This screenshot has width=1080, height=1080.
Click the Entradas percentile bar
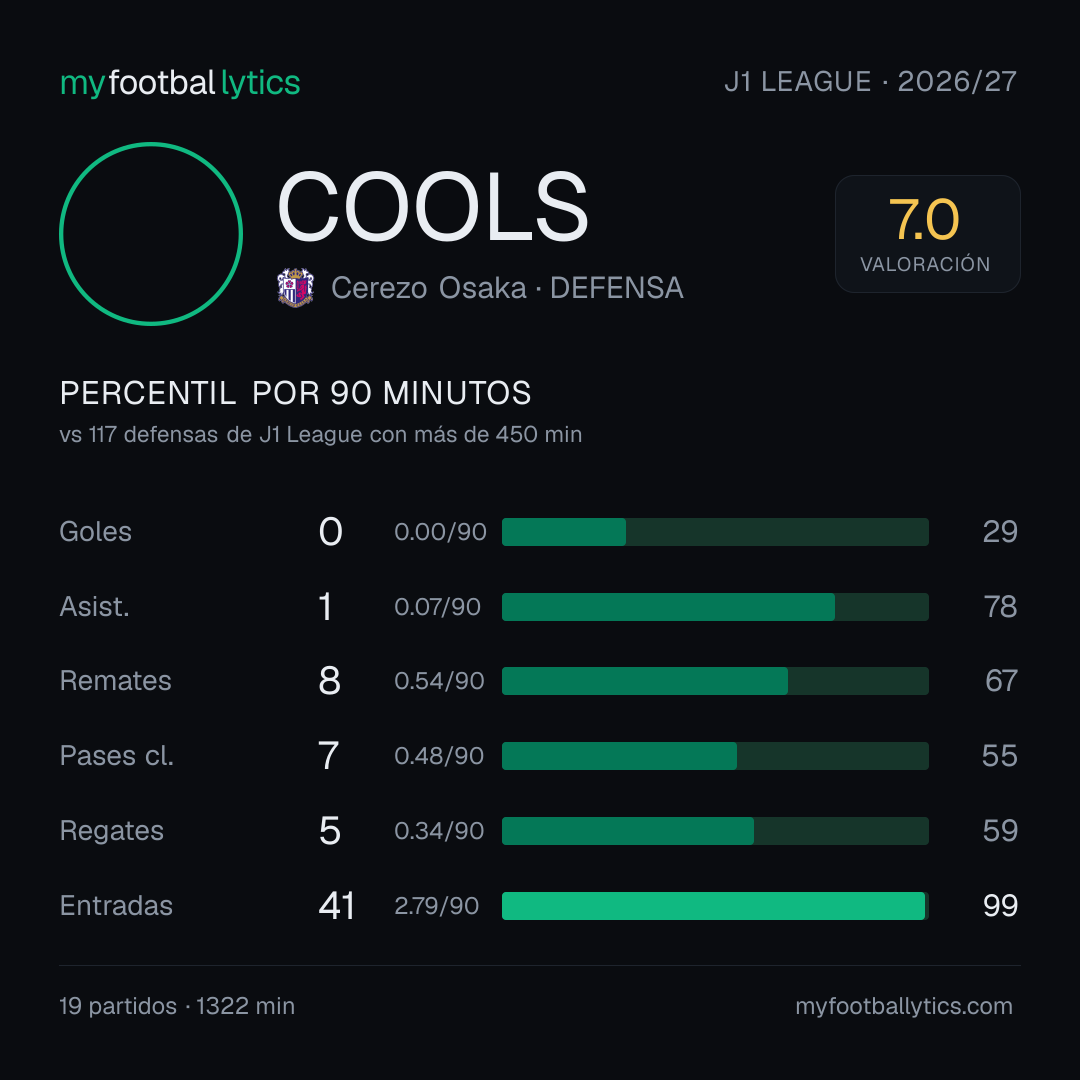715,906
